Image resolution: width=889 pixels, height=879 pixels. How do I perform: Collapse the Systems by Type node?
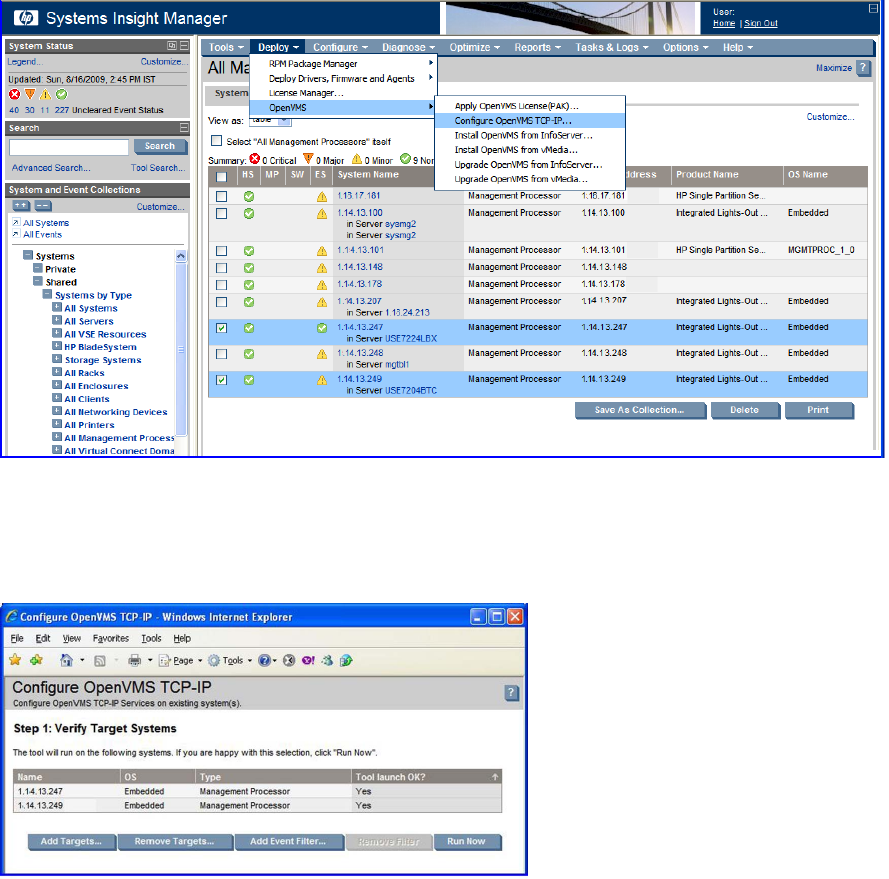click(47, 294)
